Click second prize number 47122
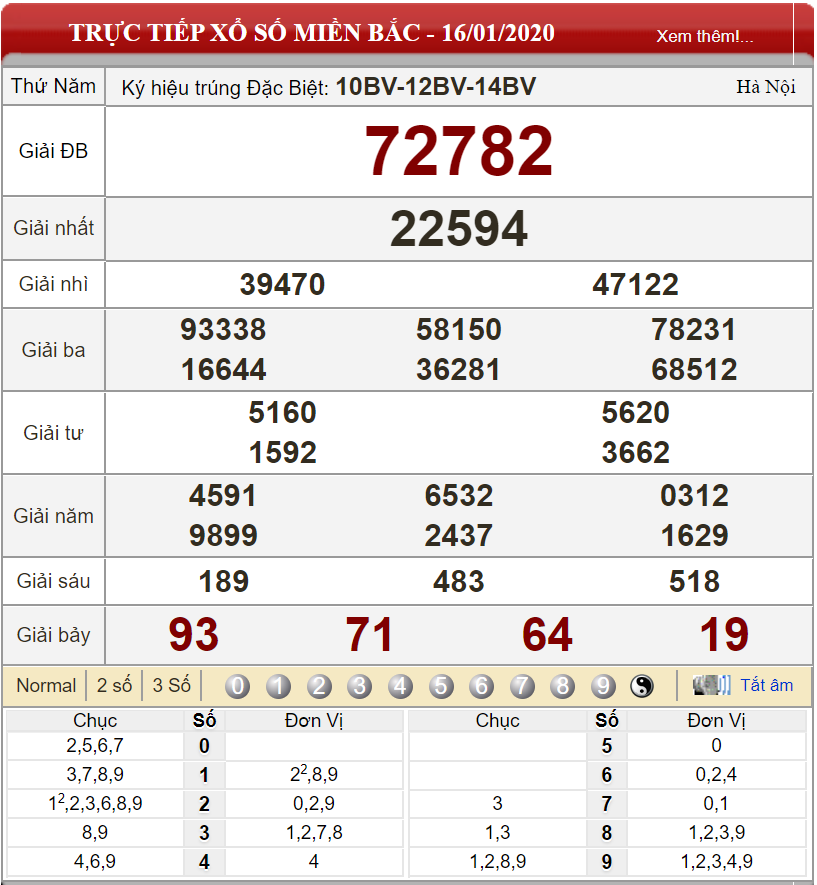This screenshot has width=817, height=885. pyautogui.click(x=635, y=284)
